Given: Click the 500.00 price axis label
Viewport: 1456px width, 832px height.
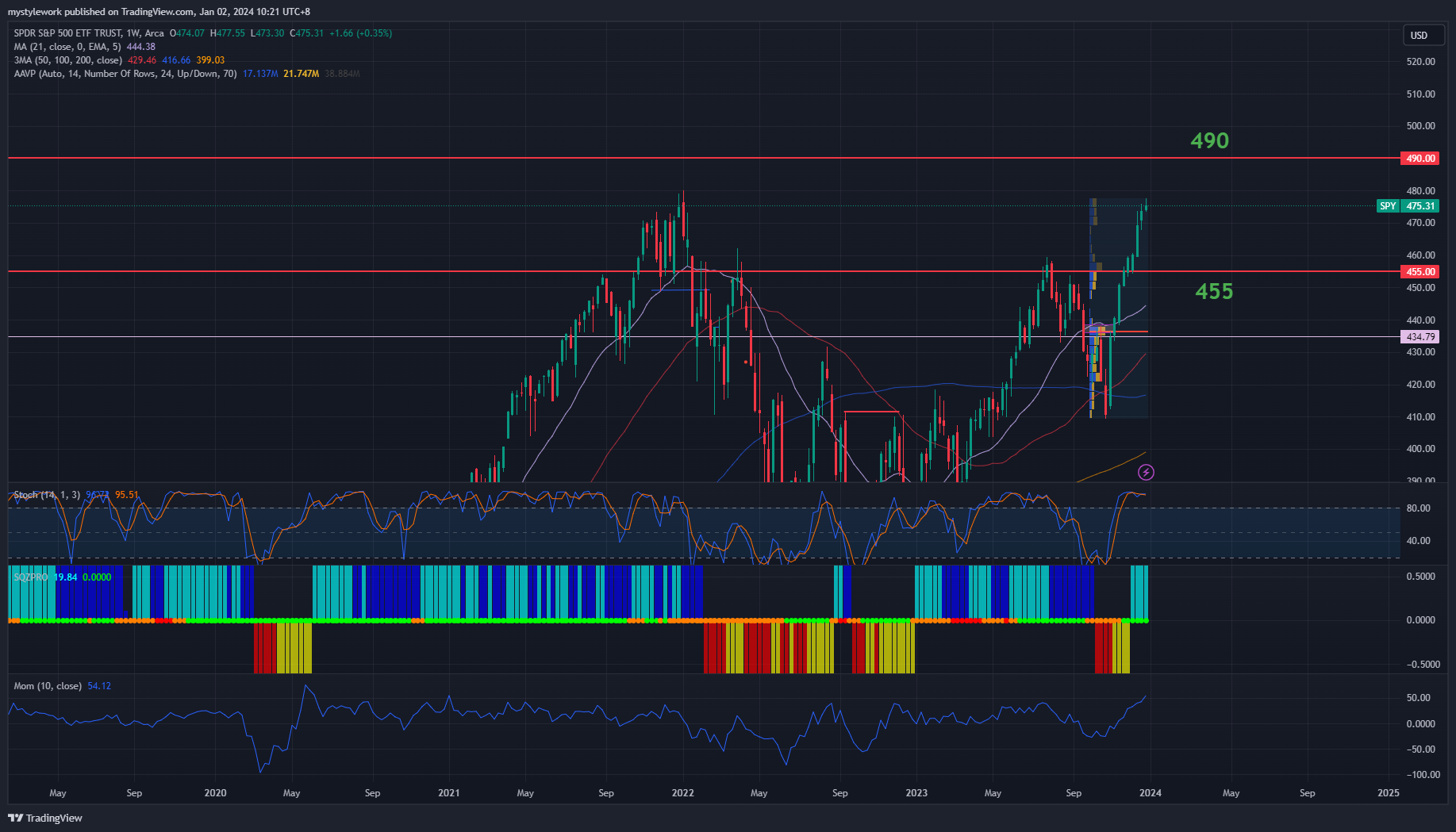Looking at the screenshot, I should (1420, 126).
